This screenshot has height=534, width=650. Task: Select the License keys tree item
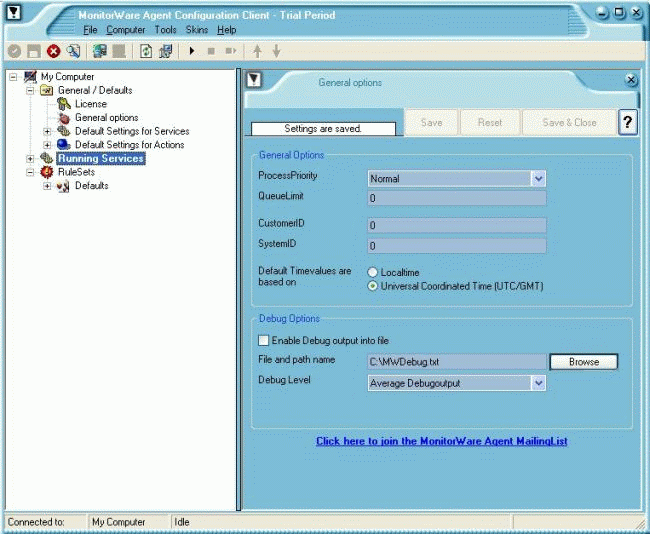tap(89, 104)
